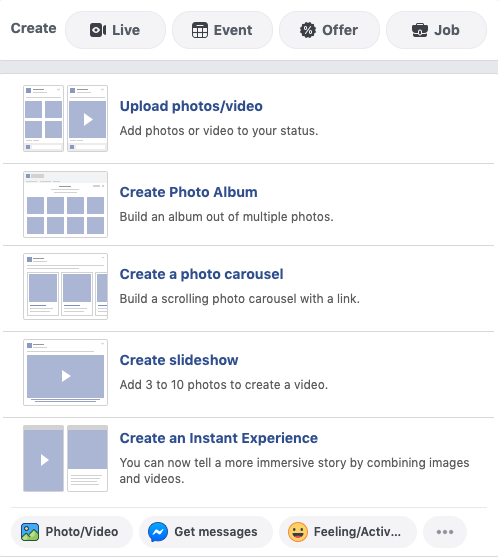Select Photo/Video post option

tap(72, 532)
